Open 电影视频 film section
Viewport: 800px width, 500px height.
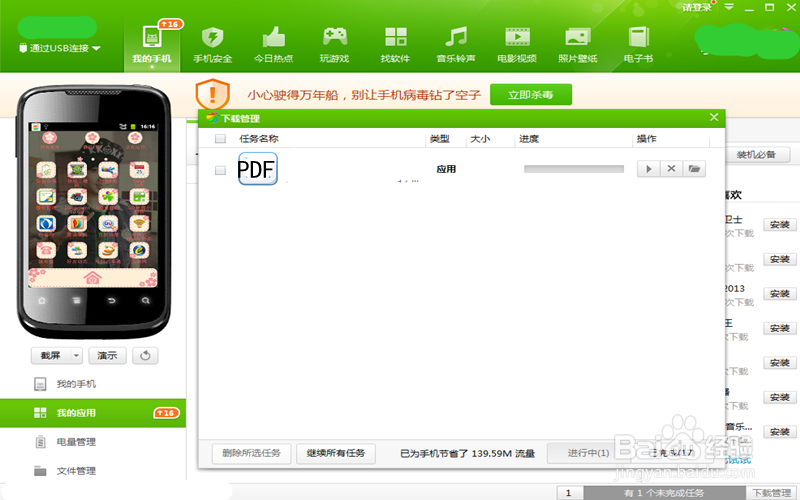coord(517,45)
